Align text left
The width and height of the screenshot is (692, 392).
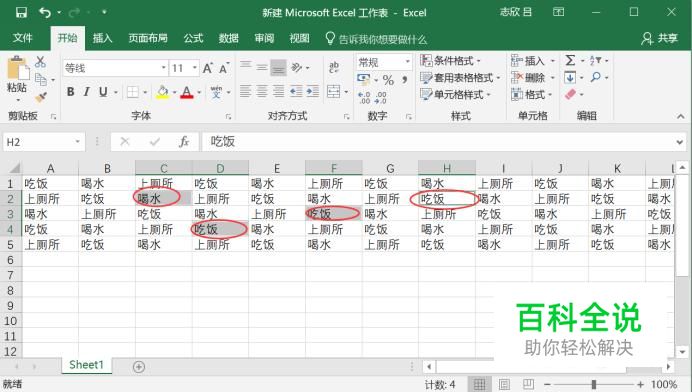[246, 91]
